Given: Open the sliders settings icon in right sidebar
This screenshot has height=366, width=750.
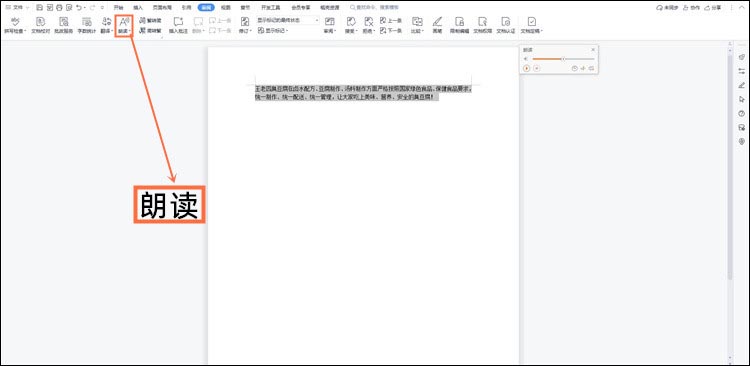Looking at the screenshot, I should tap(742, 71).
